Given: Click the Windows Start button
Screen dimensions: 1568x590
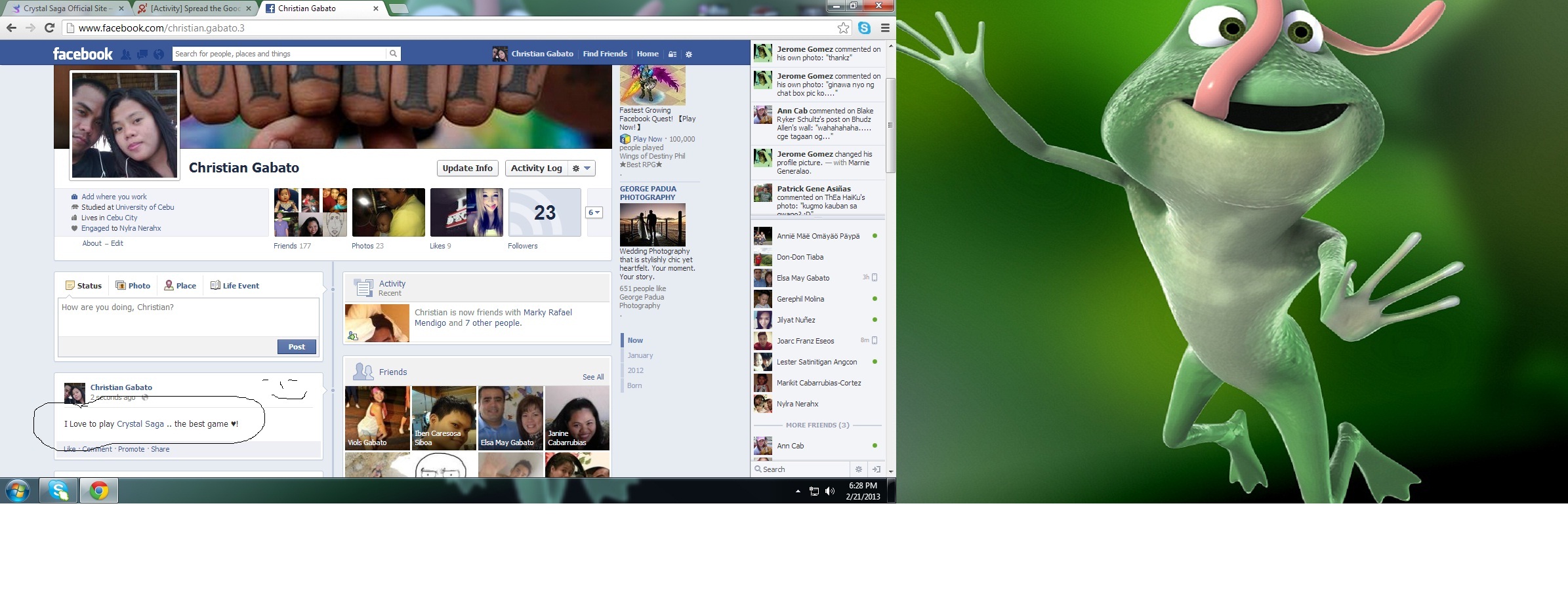Looking at the screenshot, I should coord(18,490).
